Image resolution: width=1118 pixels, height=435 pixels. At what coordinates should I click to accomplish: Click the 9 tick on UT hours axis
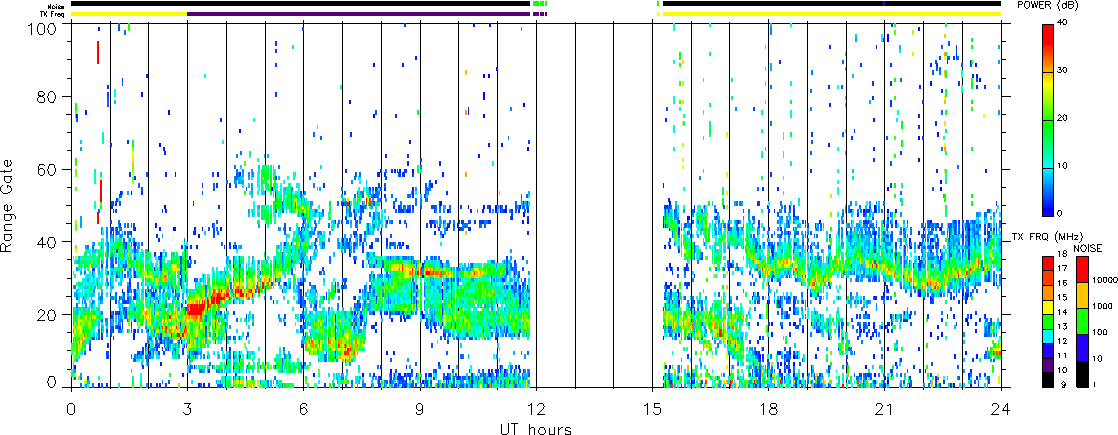(420, 409)
